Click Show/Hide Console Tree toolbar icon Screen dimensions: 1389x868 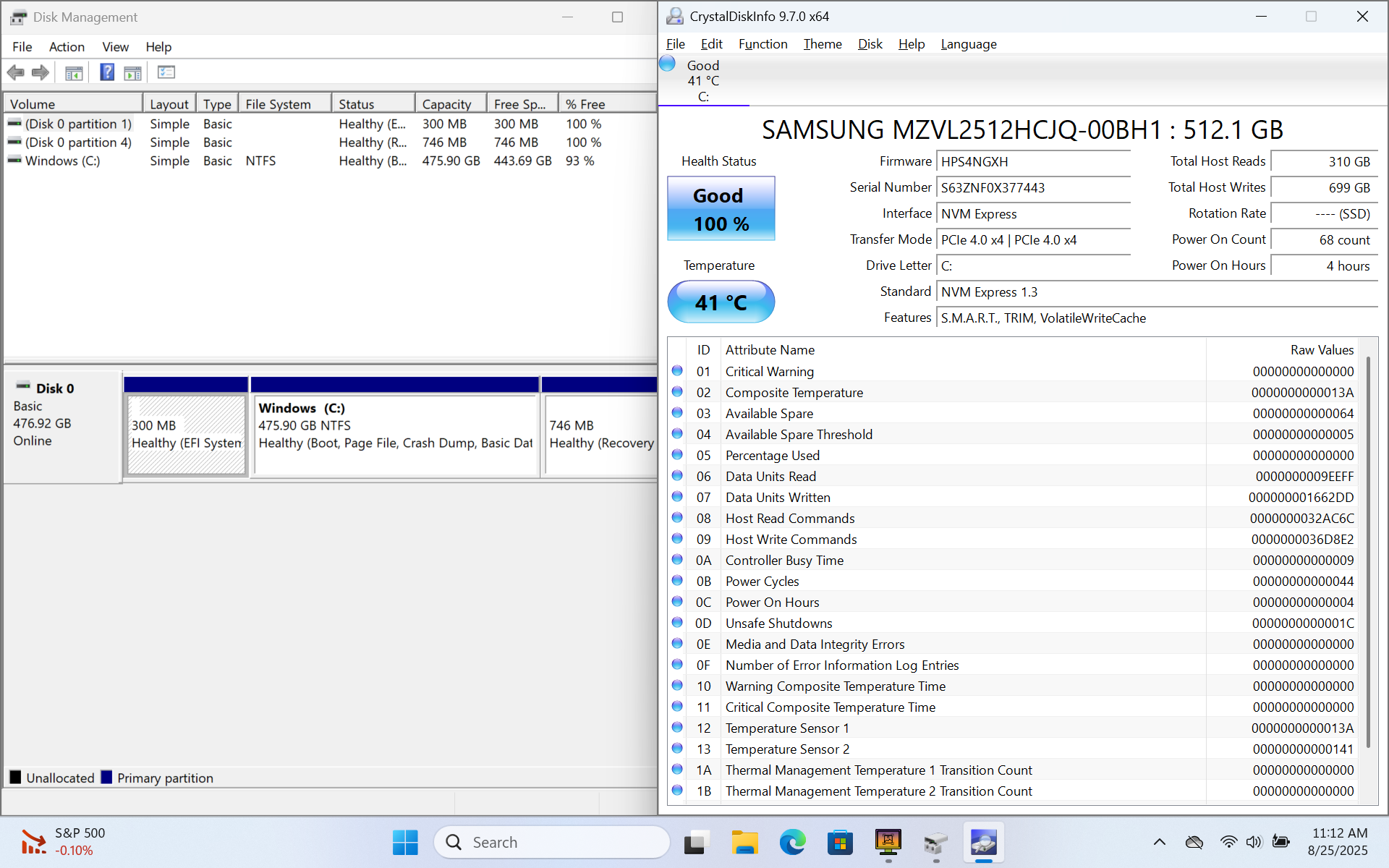[74, 72]
